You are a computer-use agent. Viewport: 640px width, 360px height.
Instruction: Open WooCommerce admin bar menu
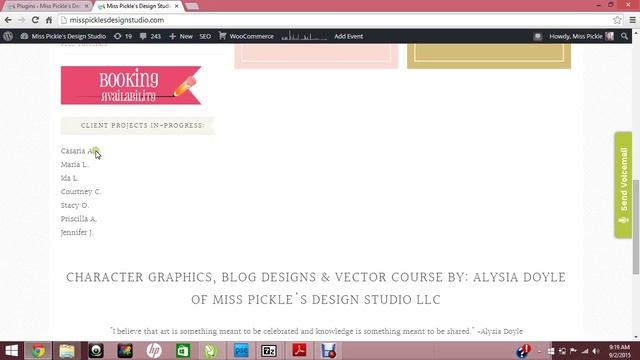[x=246, y=36]
